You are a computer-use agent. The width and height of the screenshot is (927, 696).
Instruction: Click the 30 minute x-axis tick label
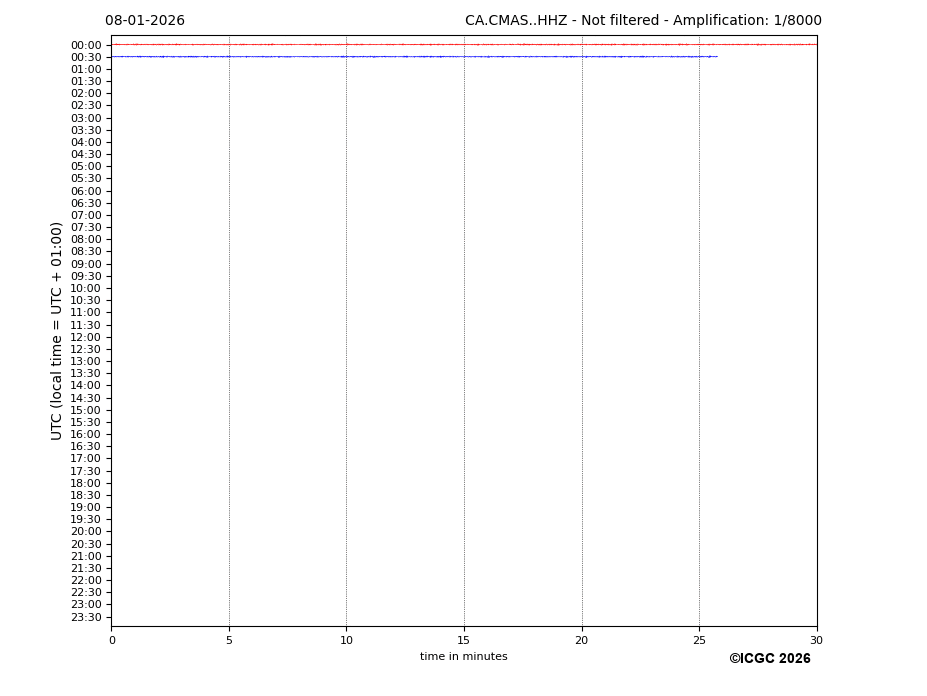click(816, 641)
